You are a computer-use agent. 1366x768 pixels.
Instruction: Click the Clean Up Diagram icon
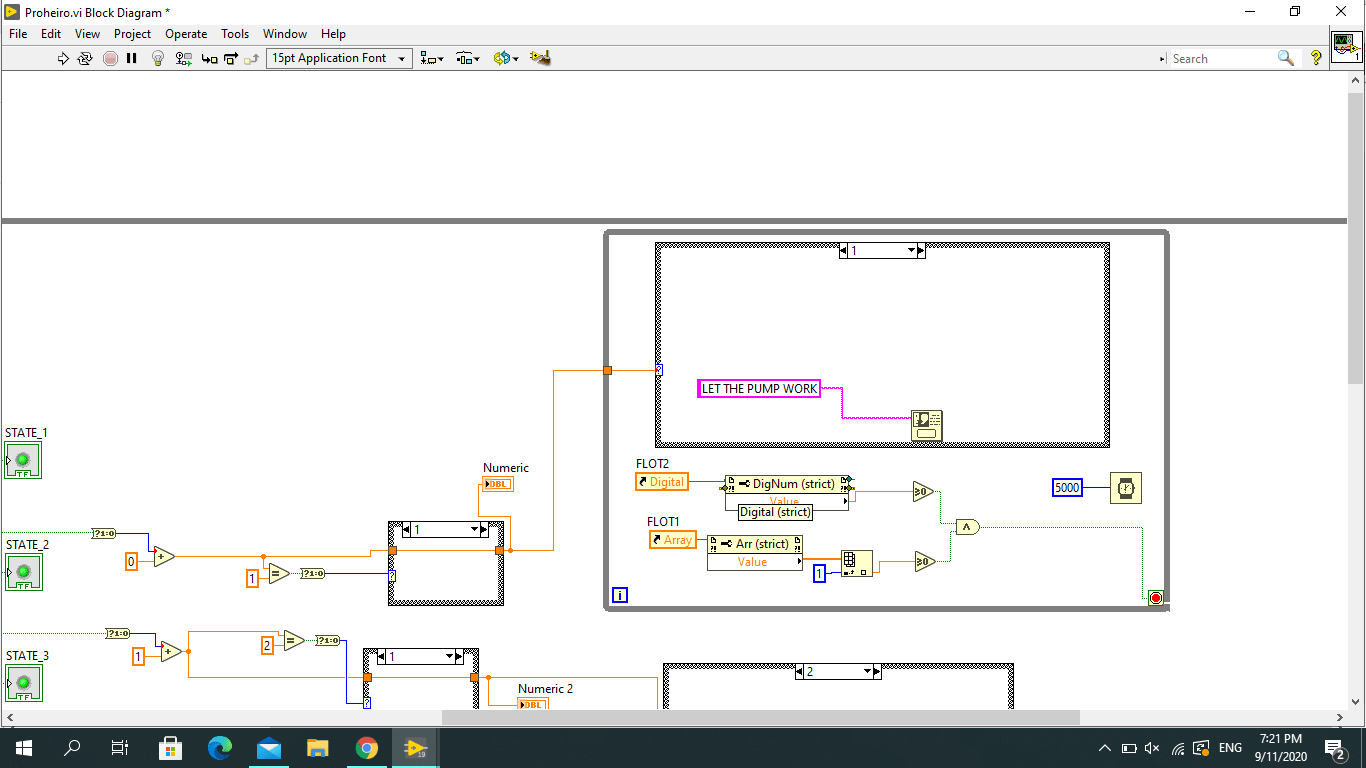(542, 58)
